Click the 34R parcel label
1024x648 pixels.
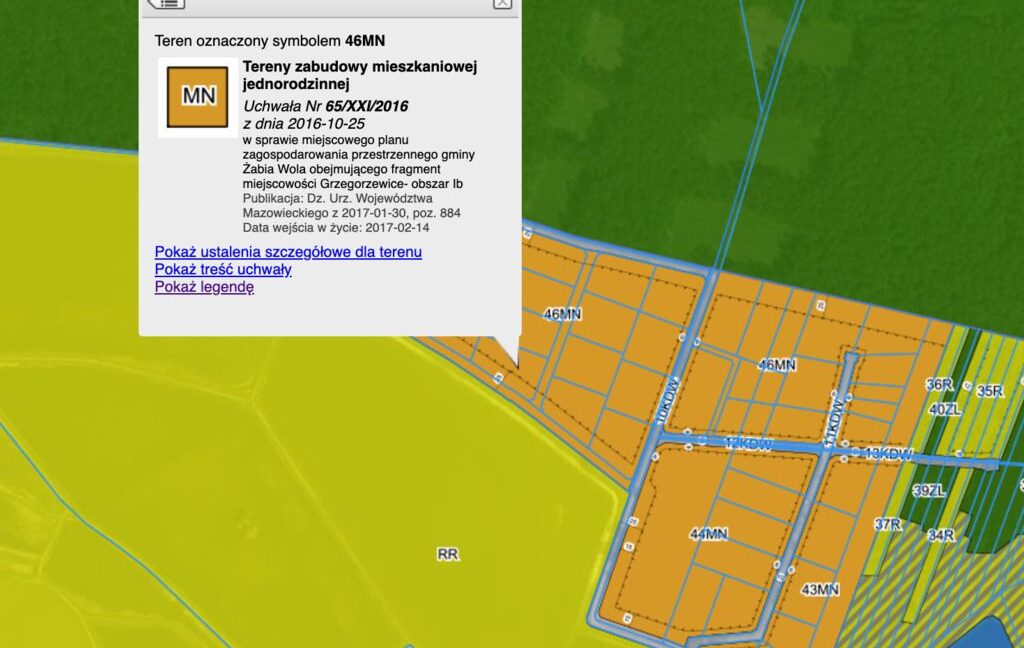[941, 536]
